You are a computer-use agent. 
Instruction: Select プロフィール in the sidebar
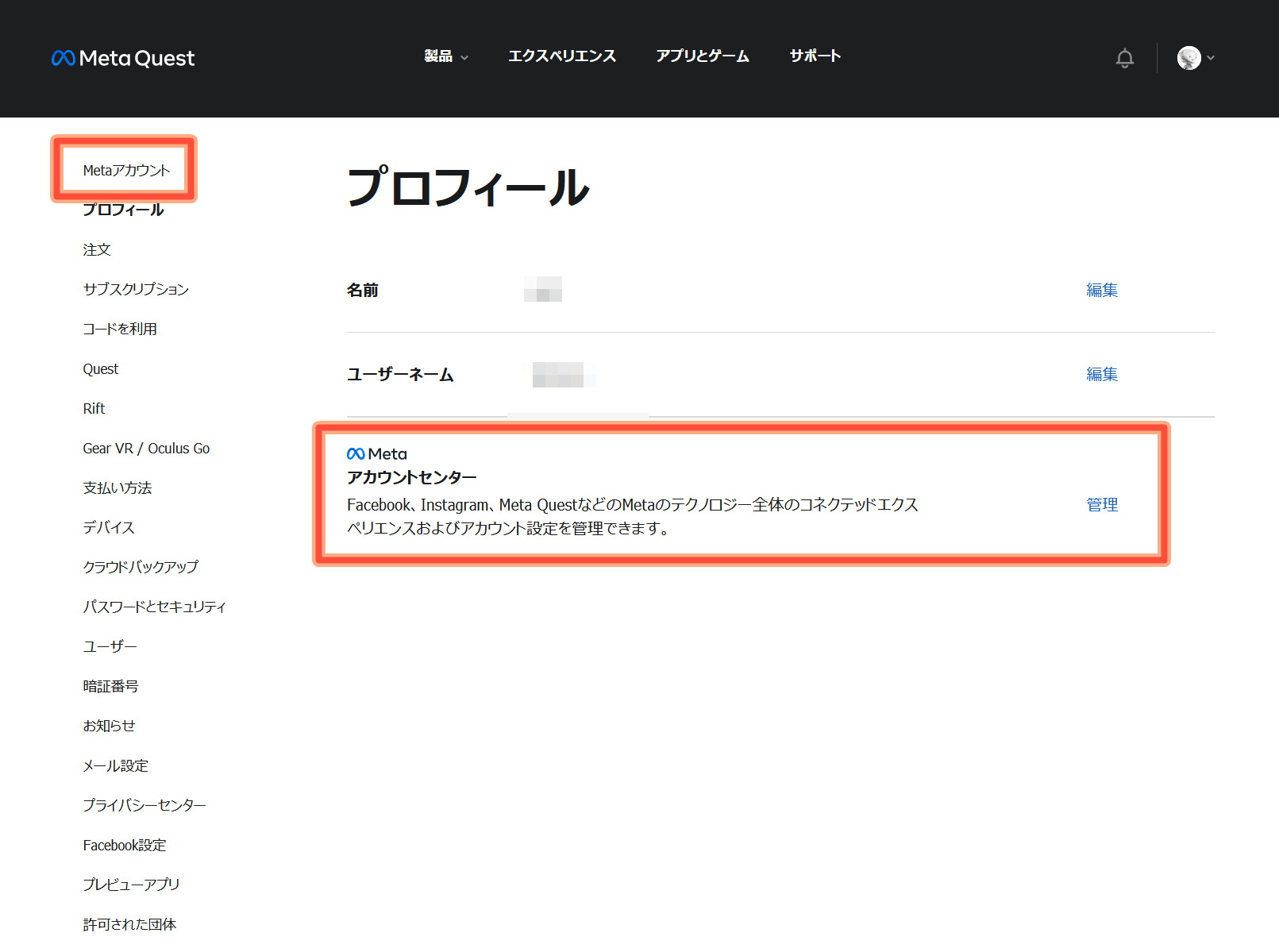(123, 210)
